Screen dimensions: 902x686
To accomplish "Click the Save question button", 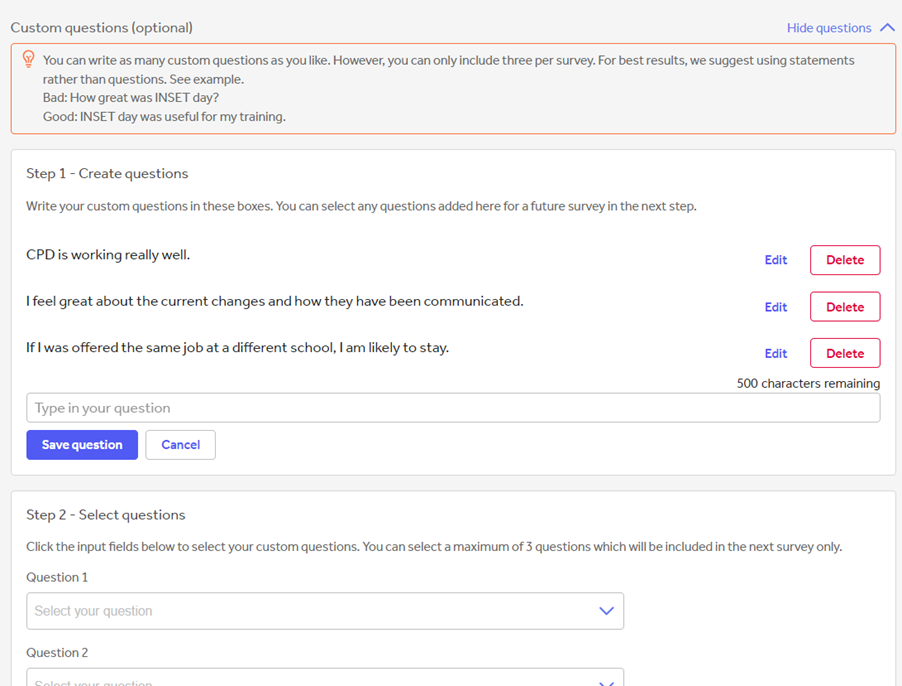I will point(82,444).
